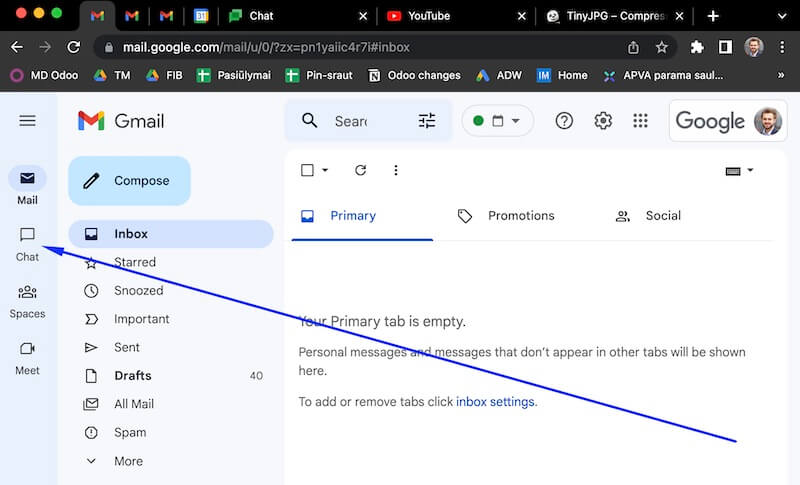Viewport: 800px width, 485px height.
Task: Open the Google apps grid
Action: [x=640, y=121]
